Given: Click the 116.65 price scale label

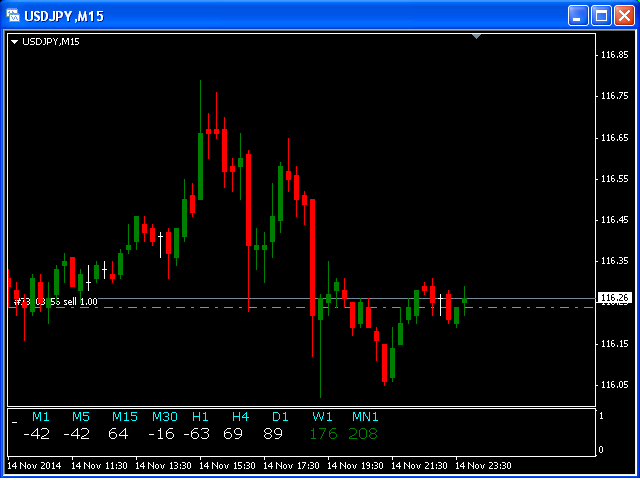Looking at the screenshot, I should (615, 138).
